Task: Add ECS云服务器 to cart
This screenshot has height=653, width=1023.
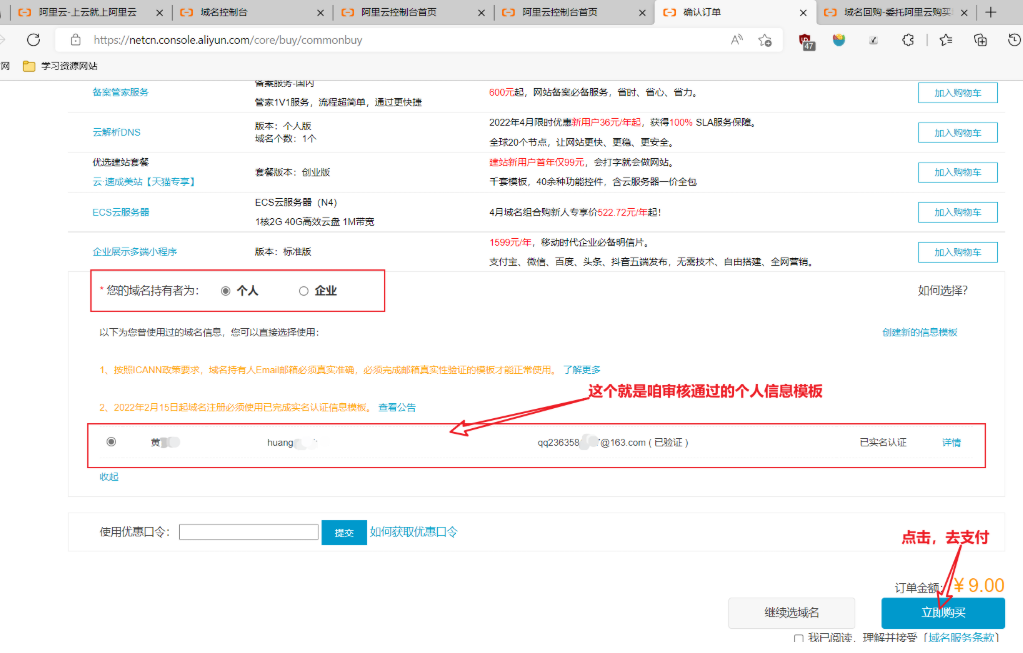Action: tap(958, 212)
